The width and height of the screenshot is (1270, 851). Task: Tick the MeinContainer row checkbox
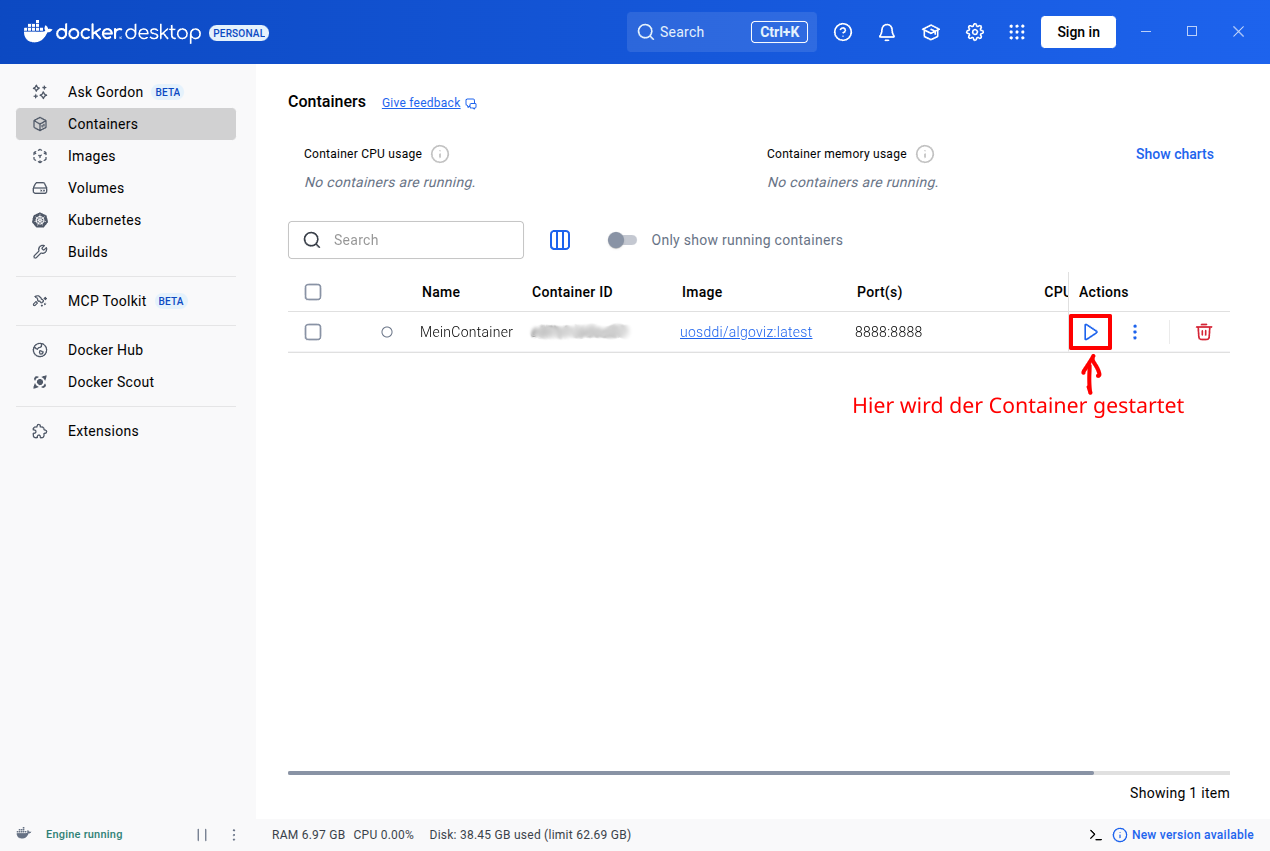(313, 332)
